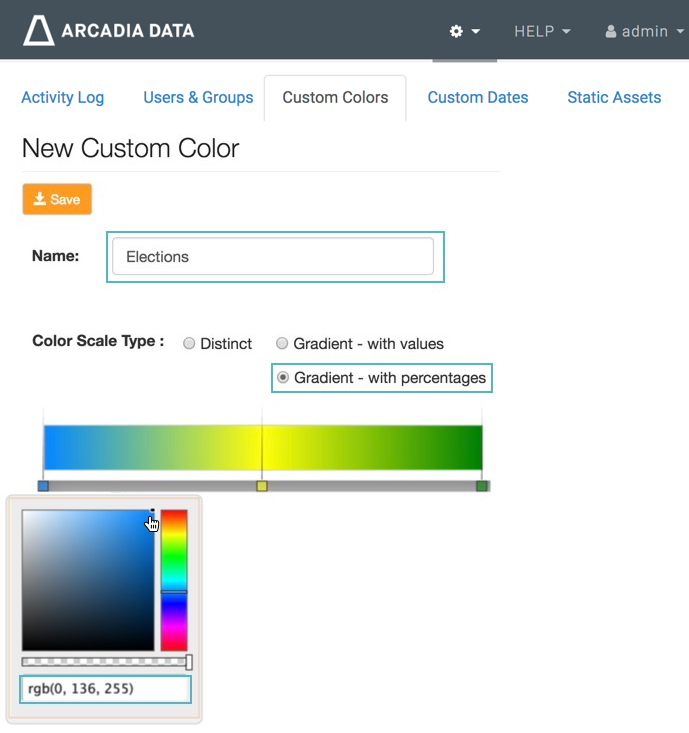Switch to the Activity Log tab

pyautogui.click(x=62, y=97)
